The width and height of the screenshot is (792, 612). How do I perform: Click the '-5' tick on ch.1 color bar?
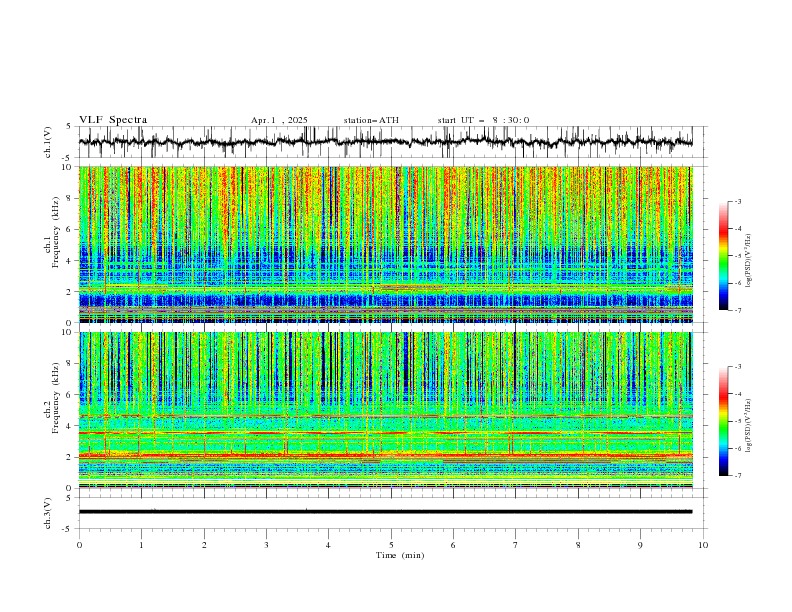click(x=738, y=256)
